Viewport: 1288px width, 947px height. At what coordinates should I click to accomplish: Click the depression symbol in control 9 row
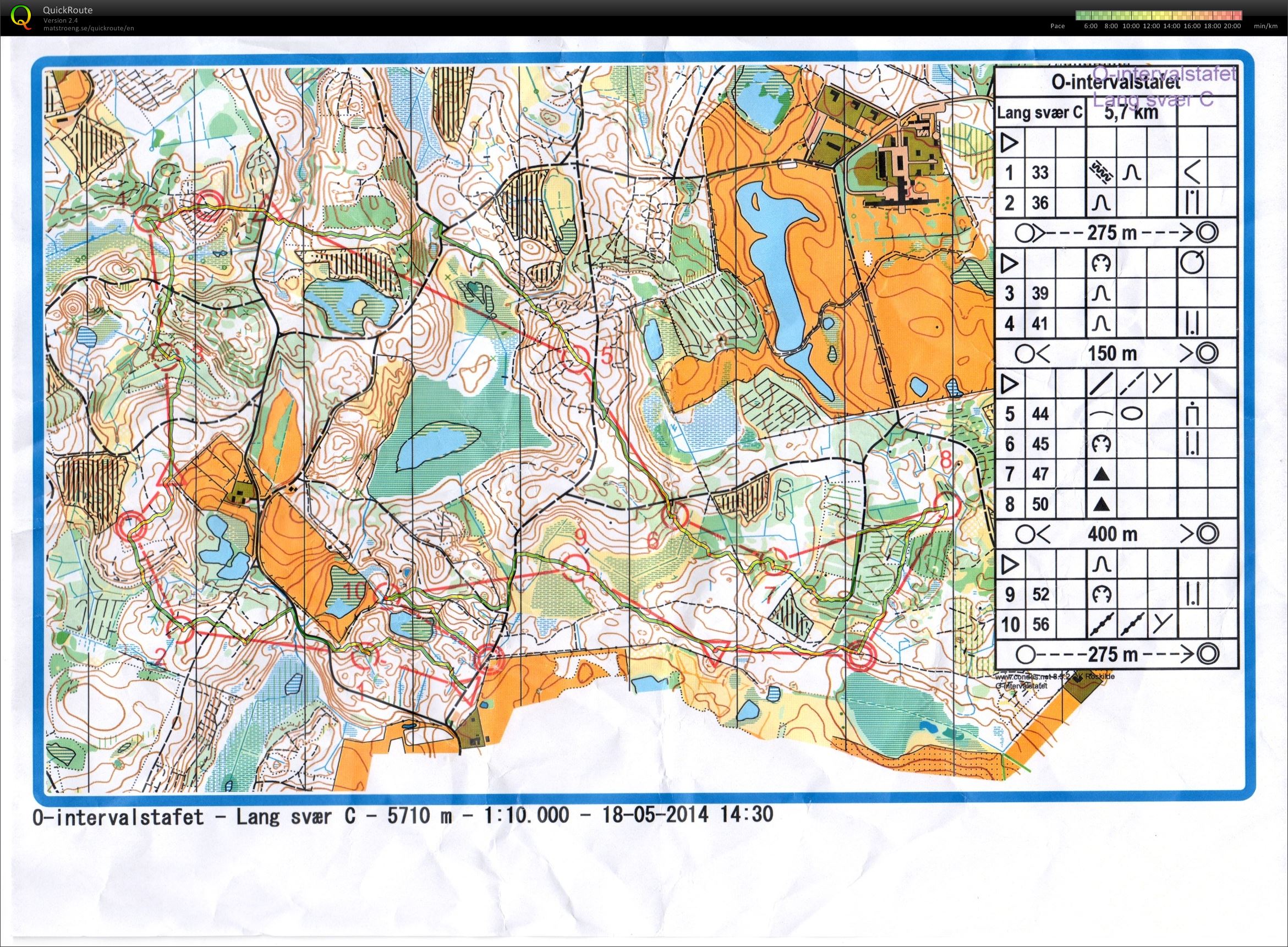[x=1100, y=594]
